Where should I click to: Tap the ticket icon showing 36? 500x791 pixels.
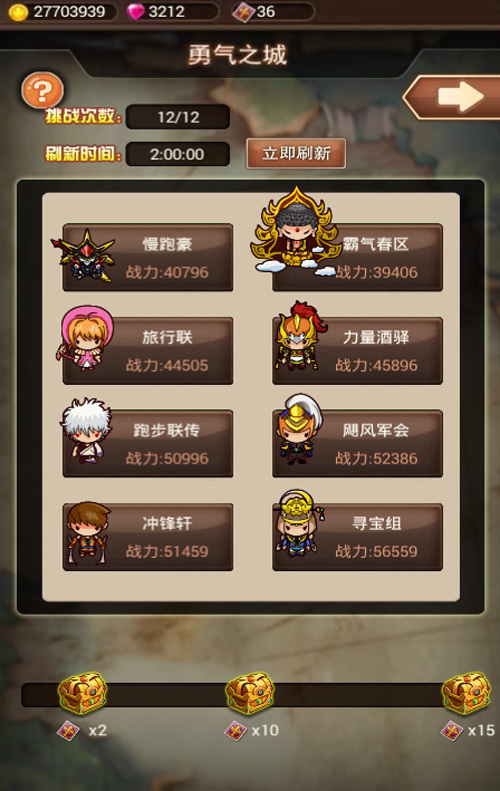click(x=243, y=12)
